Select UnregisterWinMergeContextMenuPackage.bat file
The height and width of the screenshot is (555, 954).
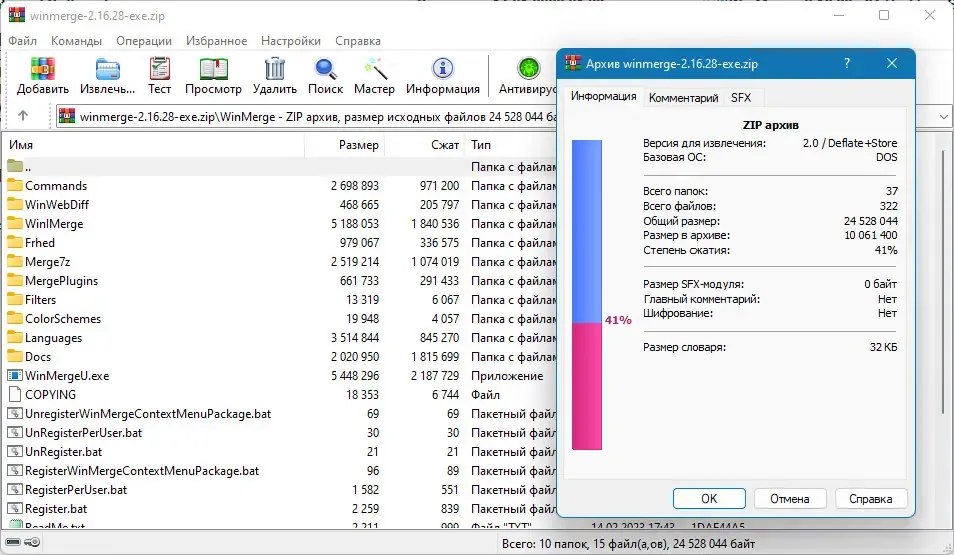[x=281, y=414]
